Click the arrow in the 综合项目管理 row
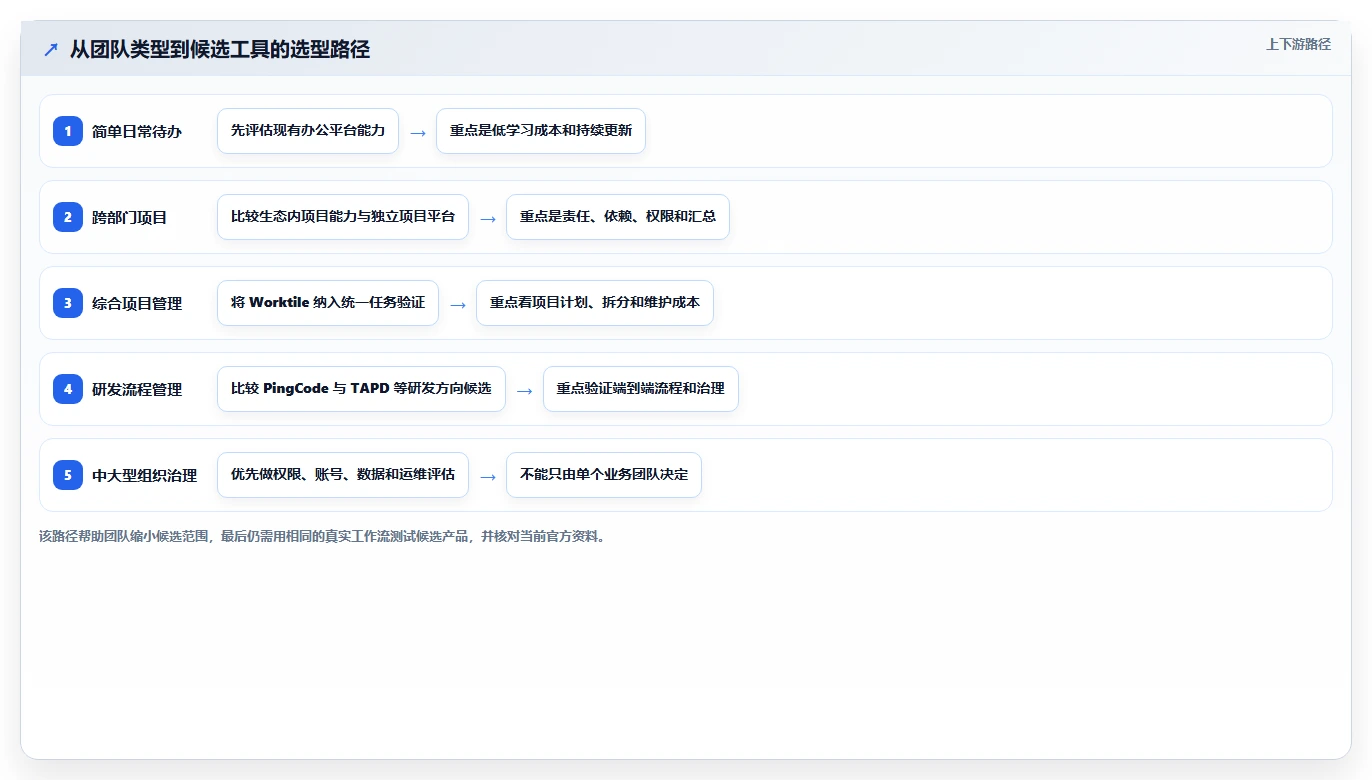This screenshot has height=780, width=1372. [458, 304]
